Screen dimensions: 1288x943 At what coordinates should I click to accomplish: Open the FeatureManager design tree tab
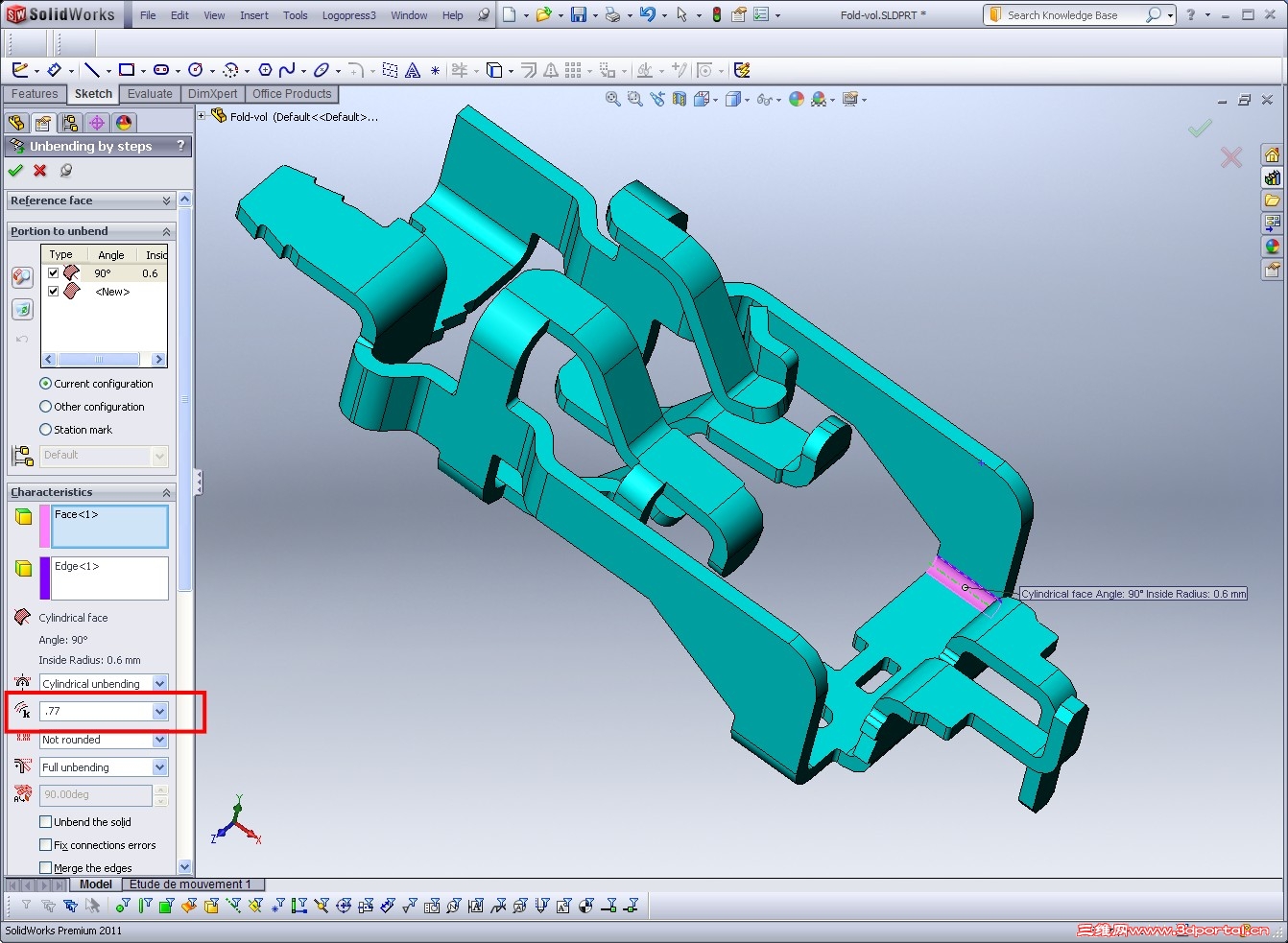click(16, 123)
